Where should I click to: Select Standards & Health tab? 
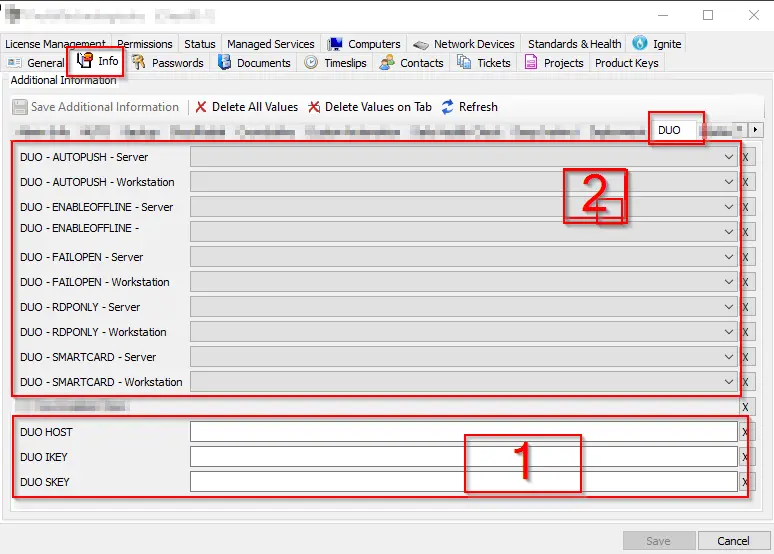pyautogui.click(x=574, y=44)
